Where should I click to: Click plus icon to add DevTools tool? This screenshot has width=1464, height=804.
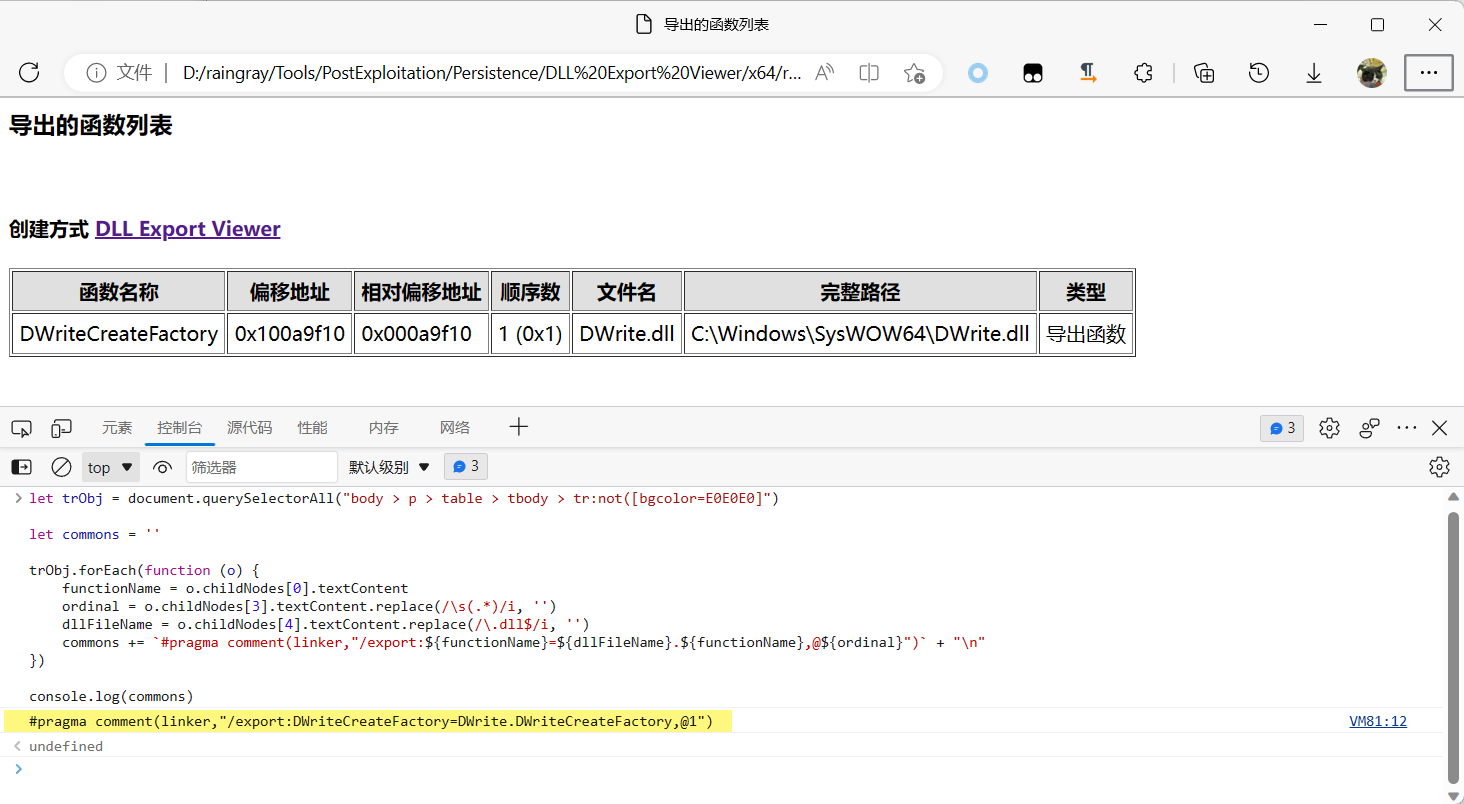pyautogui.click(x=518, y=428)
